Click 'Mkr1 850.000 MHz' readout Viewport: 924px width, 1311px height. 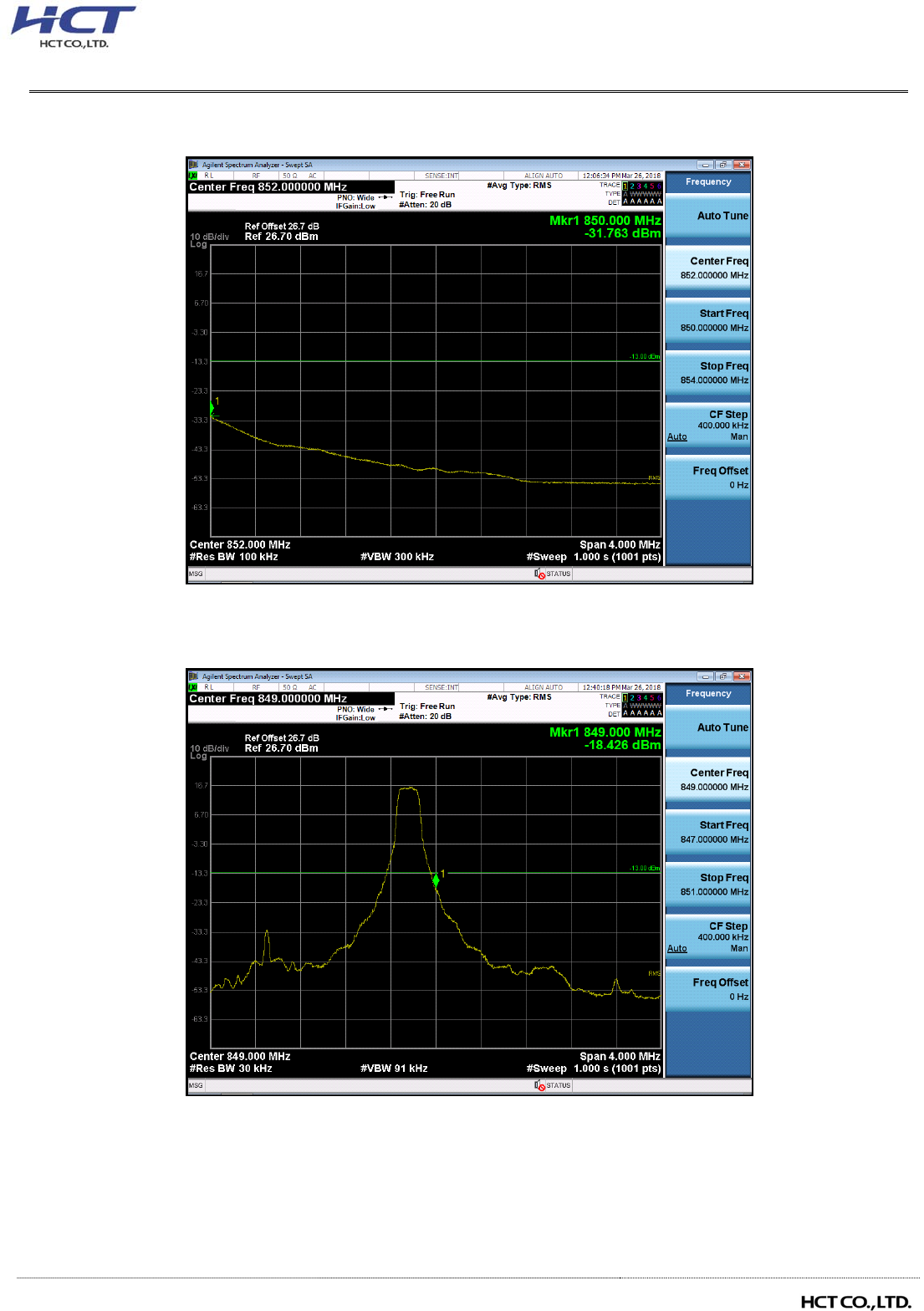pyautogui.click(x=605, y=221)
